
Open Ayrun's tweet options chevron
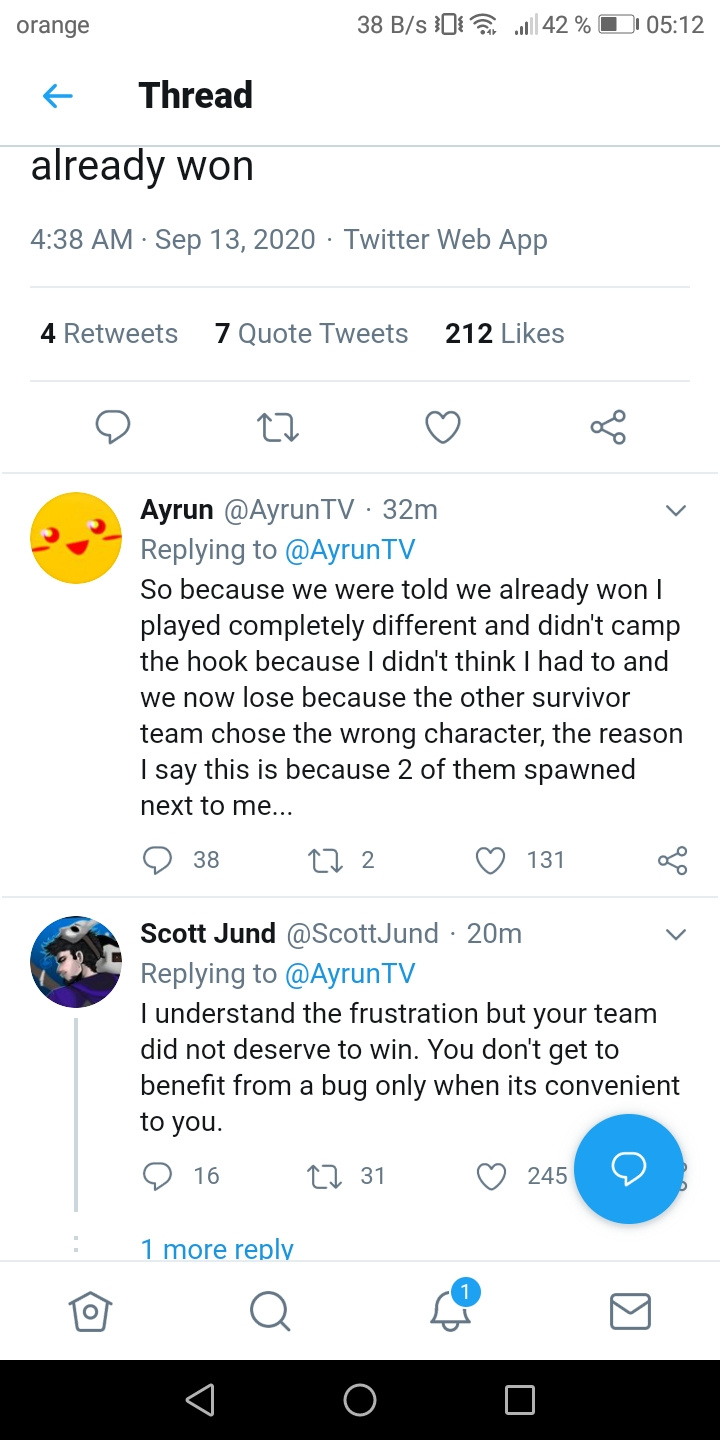pos(676,511)
